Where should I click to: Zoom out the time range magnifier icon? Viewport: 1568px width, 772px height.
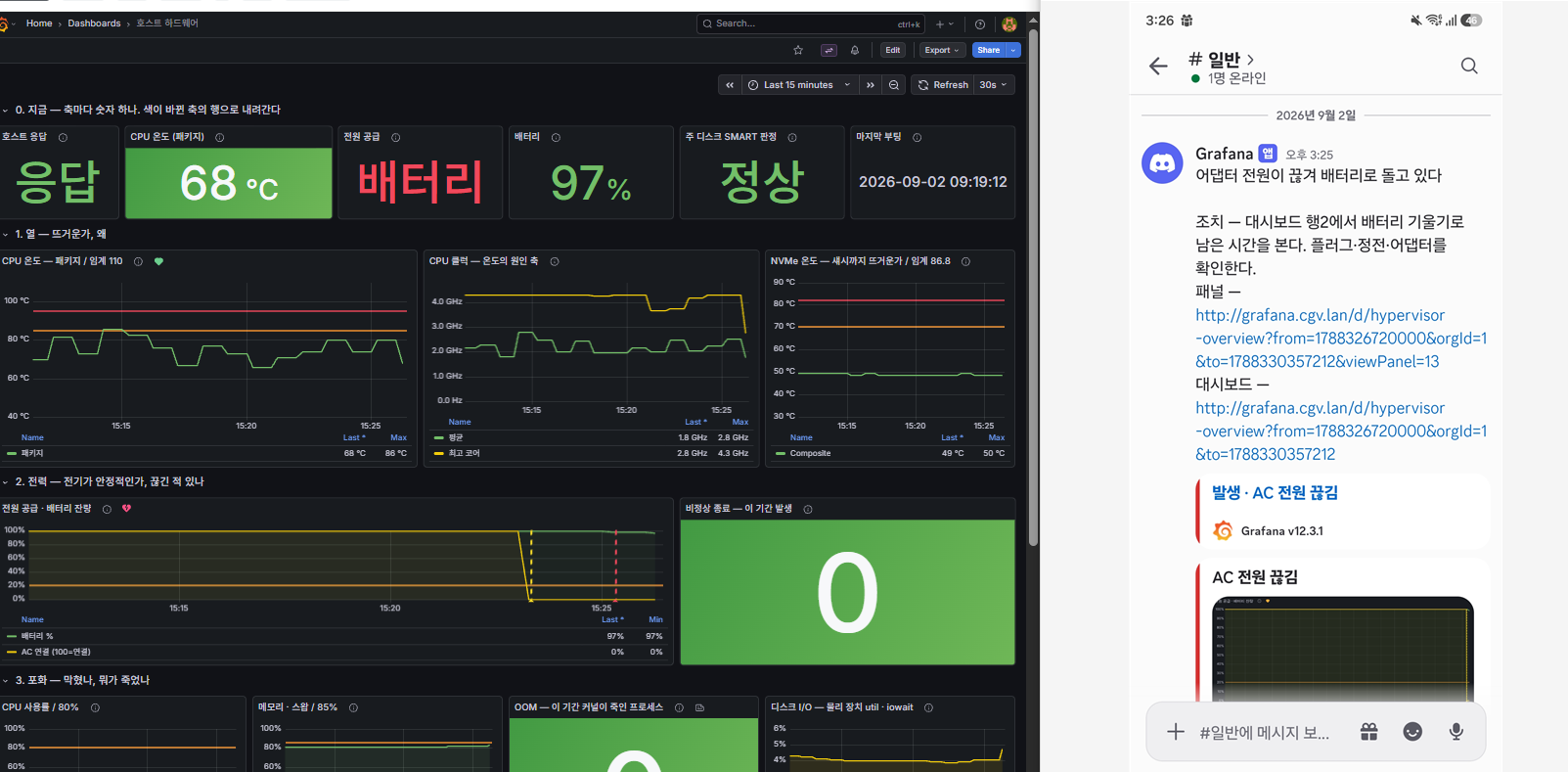(x=894, y=85)
